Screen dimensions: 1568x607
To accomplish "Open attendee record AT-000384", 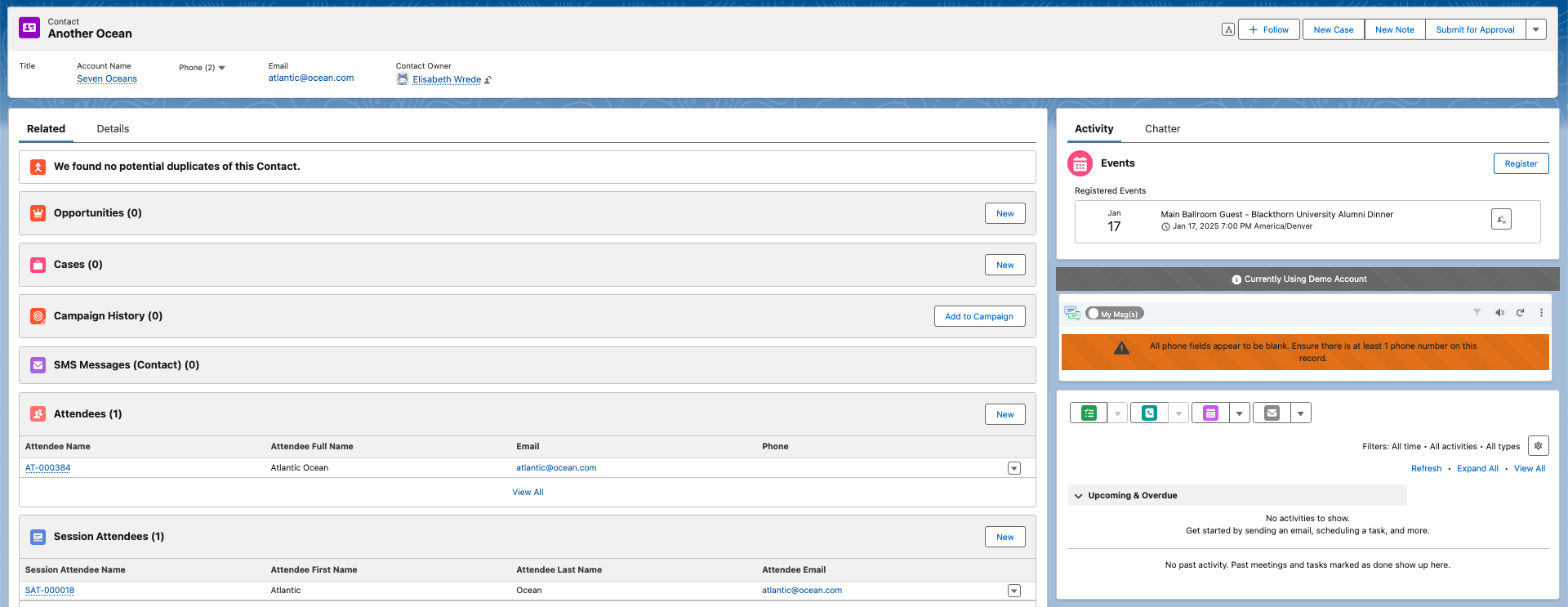I will [x=47, y=468].
